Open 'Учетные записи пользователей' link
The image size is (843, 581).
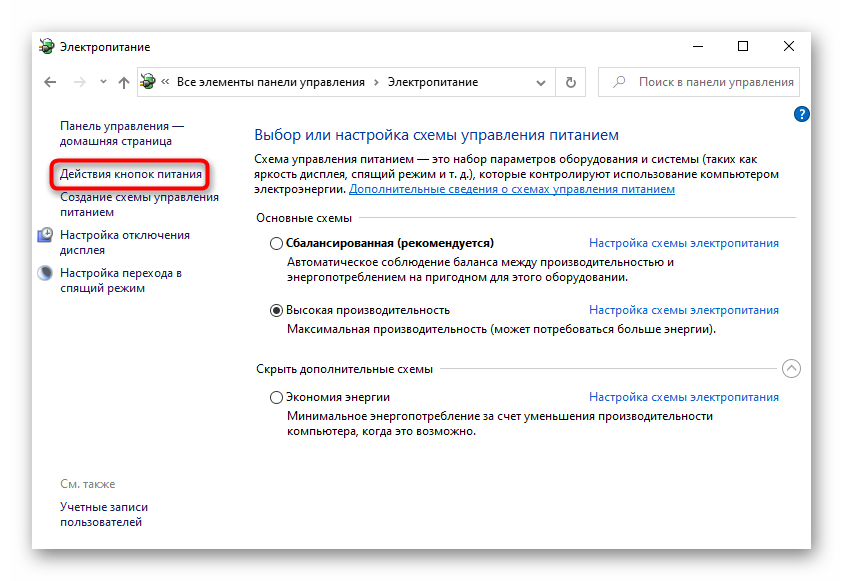click(x=103, y=514)
